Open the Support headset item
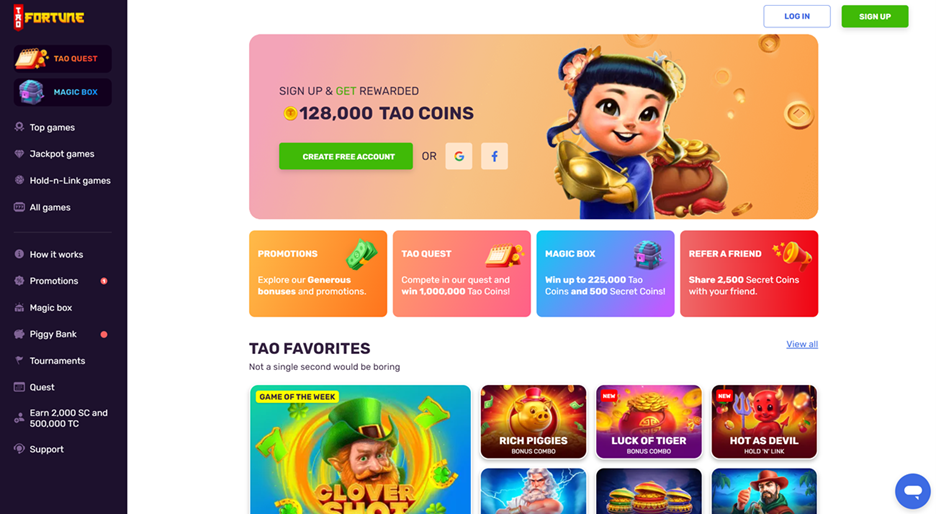 39,449
